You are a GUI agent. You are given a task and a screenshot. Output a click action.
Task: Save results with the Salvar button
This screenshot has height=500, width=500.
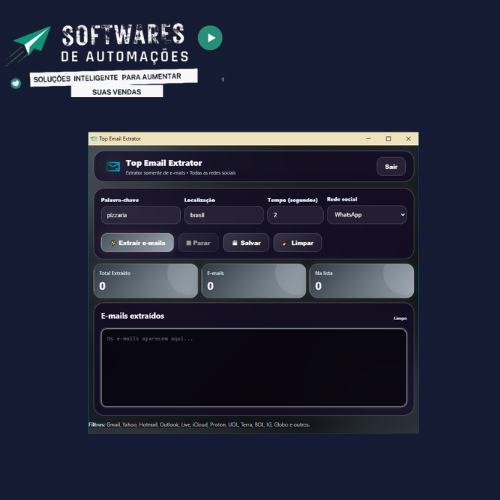[x=246, y=243]
